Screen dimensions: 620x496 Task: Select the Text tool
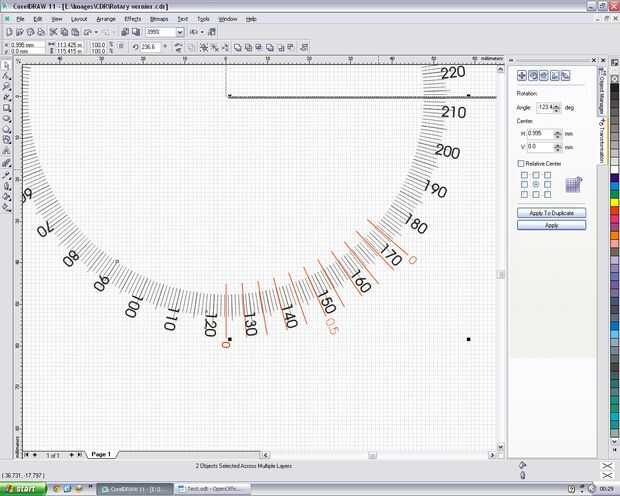[6, 151]
